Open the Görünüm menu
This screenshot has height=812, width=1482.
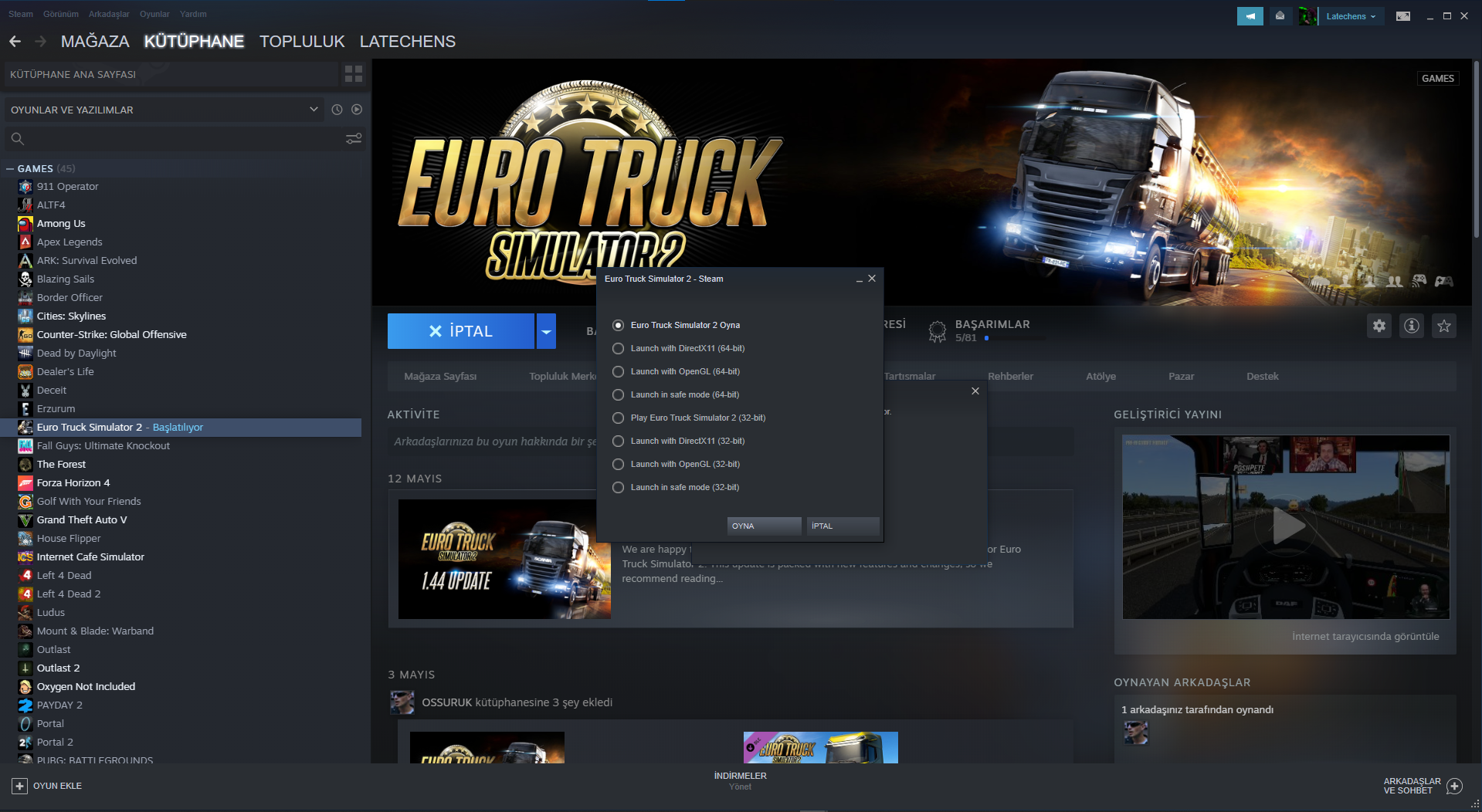coord(61,14)
